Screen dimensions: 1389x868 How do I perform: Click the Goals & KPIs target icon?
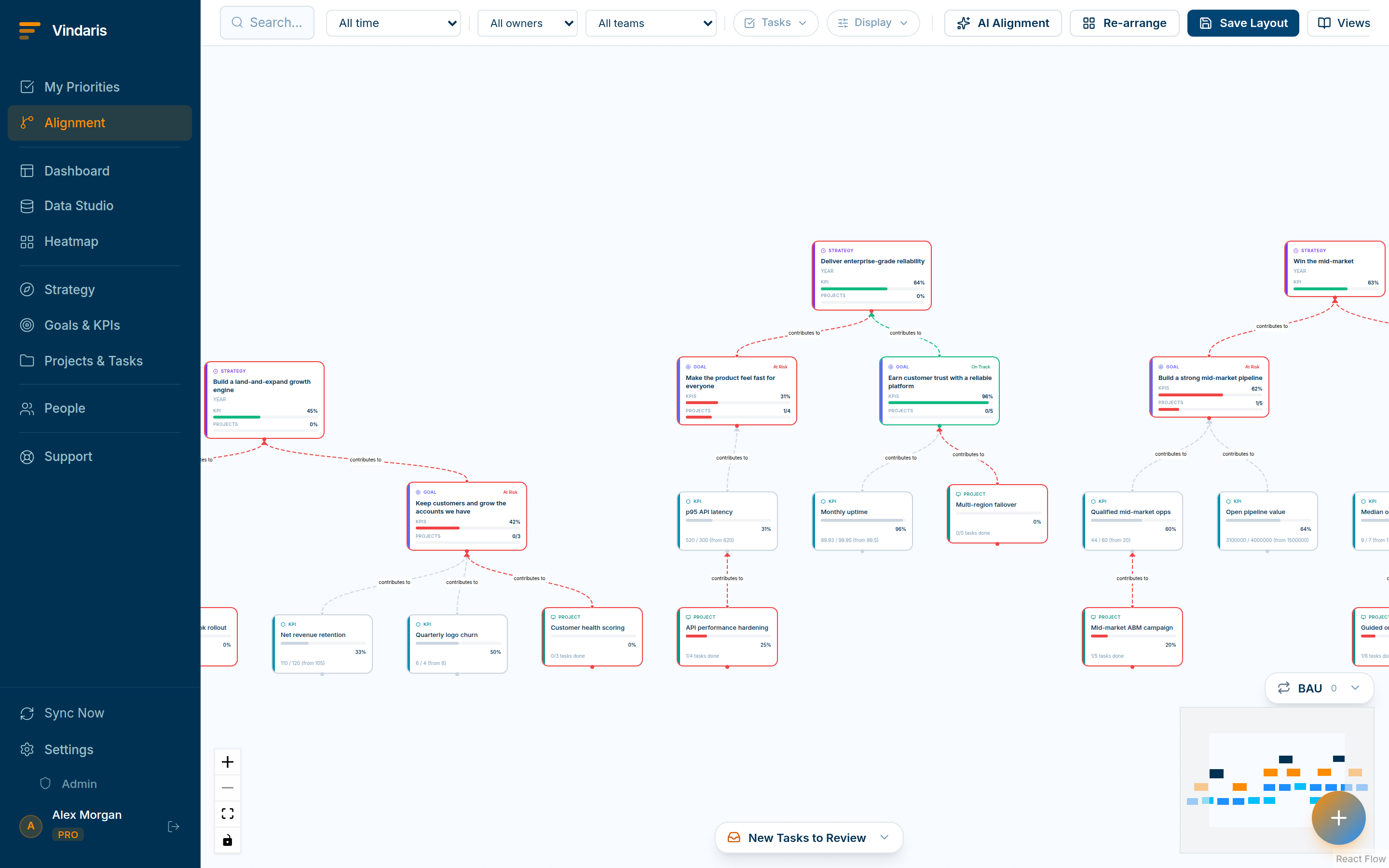click(27, 325)
